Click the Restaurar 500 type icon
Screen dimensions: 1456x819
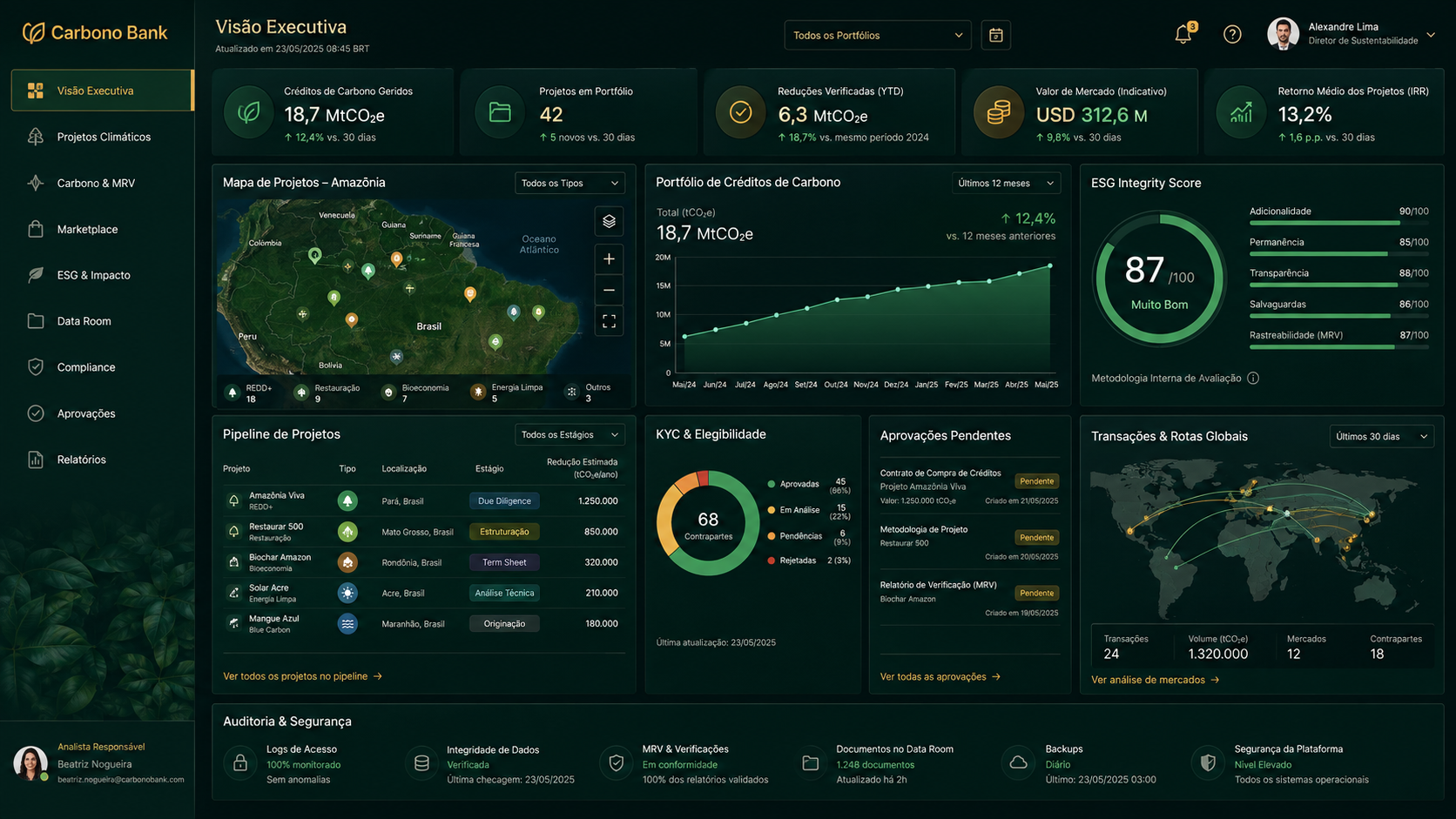[x=347, y=531]
